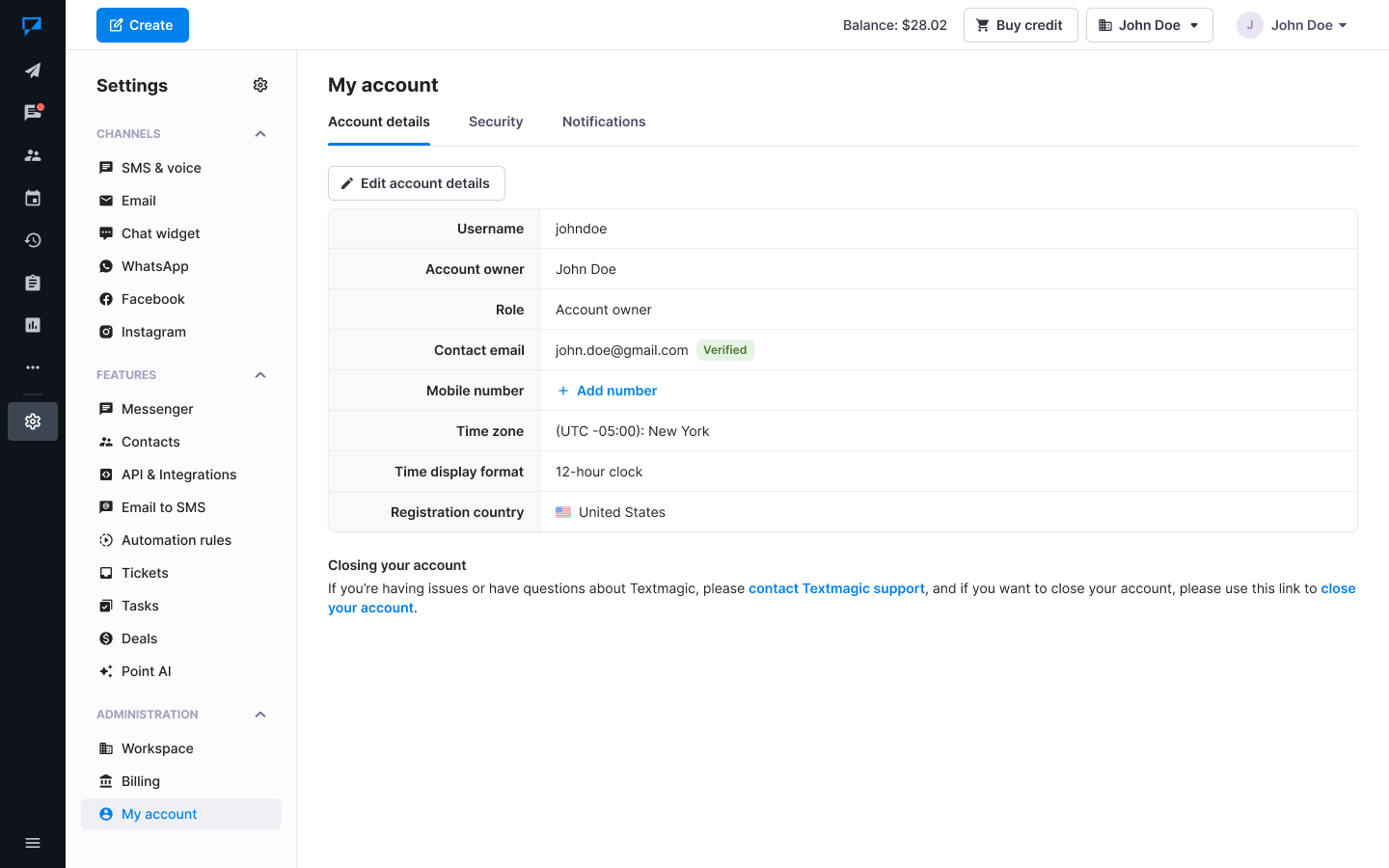This screenshot has width=1389, height=868.
Task: Open the contacts people icon in left rail
Action: [x=33, y=155]
